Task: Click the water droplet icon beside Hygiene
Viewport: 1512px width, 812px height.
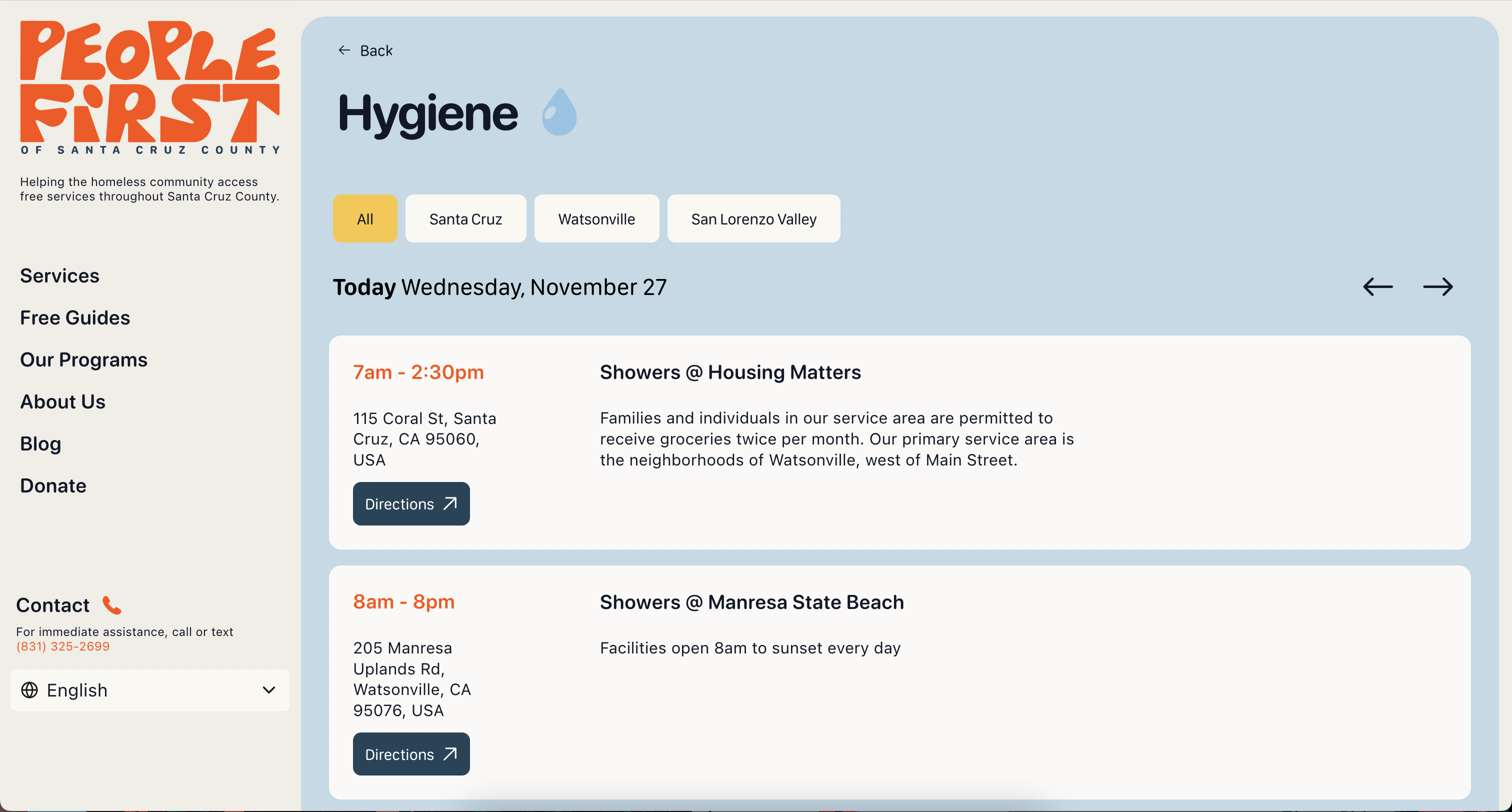Action: coord(559,111)
